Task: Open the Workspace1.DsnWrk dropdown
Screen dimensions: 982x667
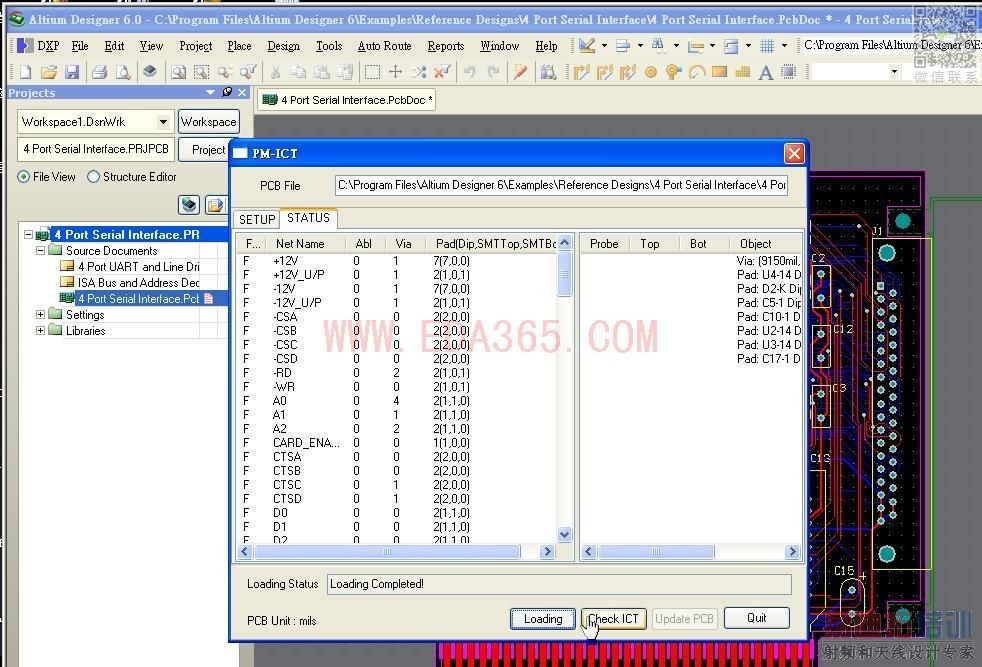Action: tap(163, 122)
